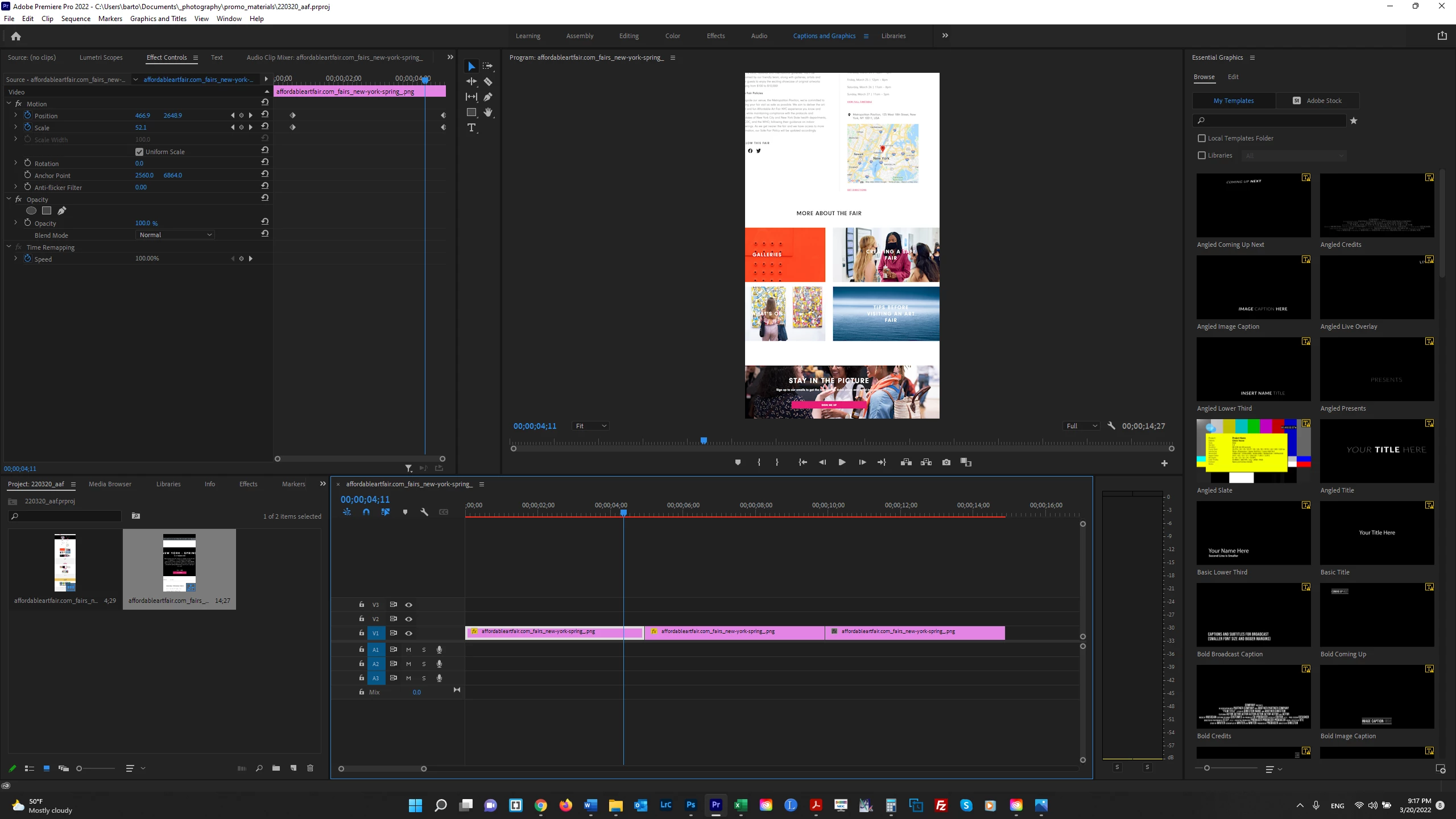Screen dimensions: 1456x819
Task: Click the Export Frame camera icon
Action: [946, 462]
